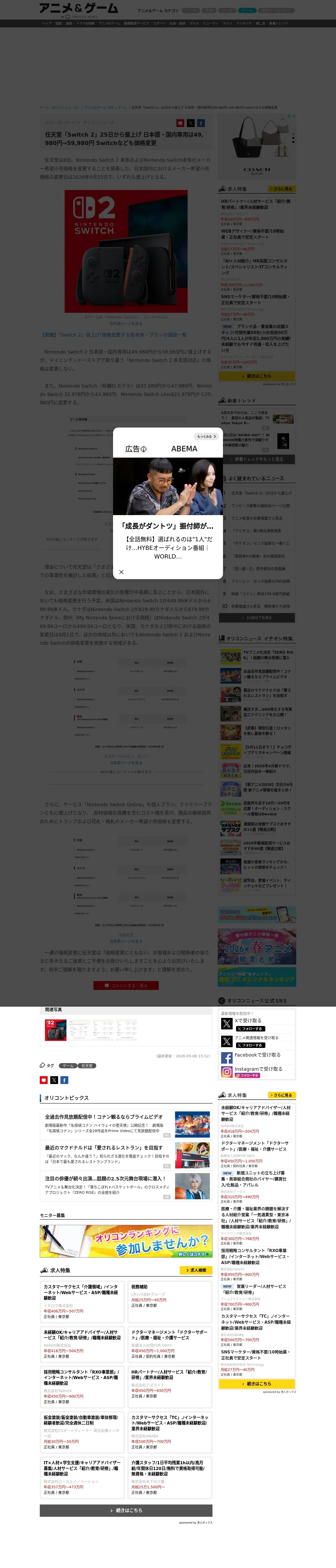
Task: Share on X using icon beside article date
Action: [x=191, y=123]
